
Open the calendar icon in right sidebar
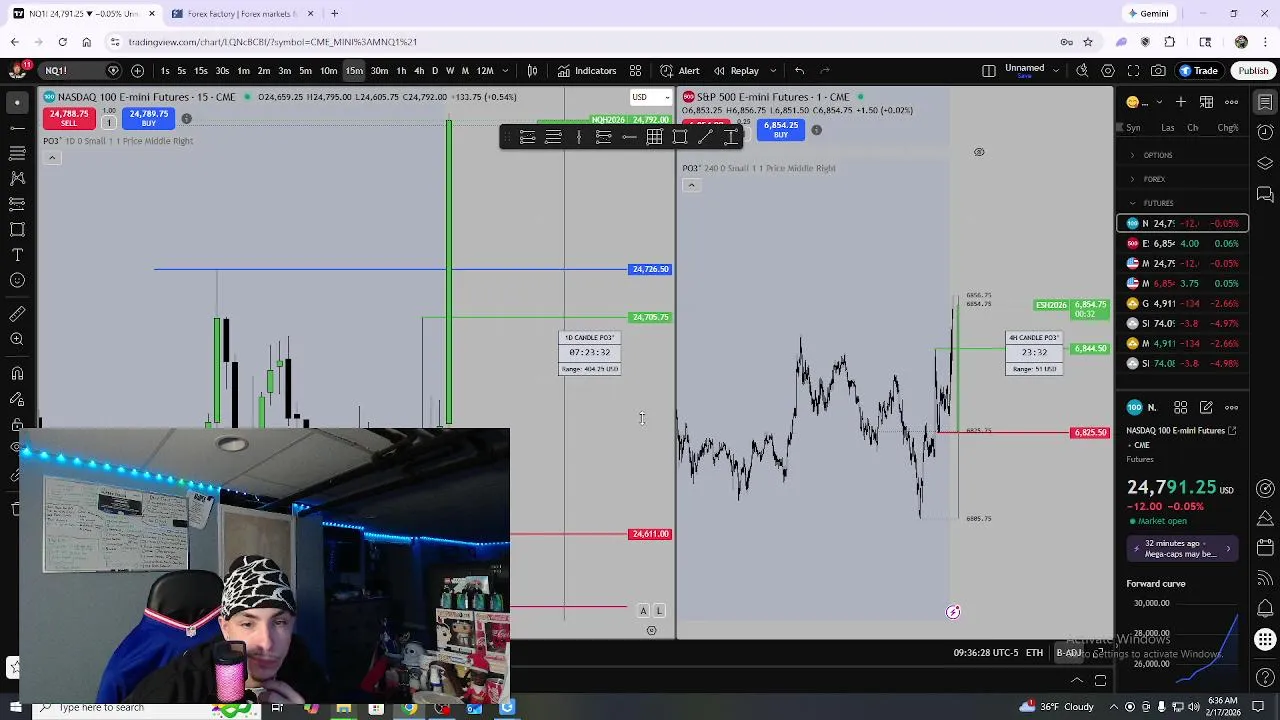point(1265,547)
